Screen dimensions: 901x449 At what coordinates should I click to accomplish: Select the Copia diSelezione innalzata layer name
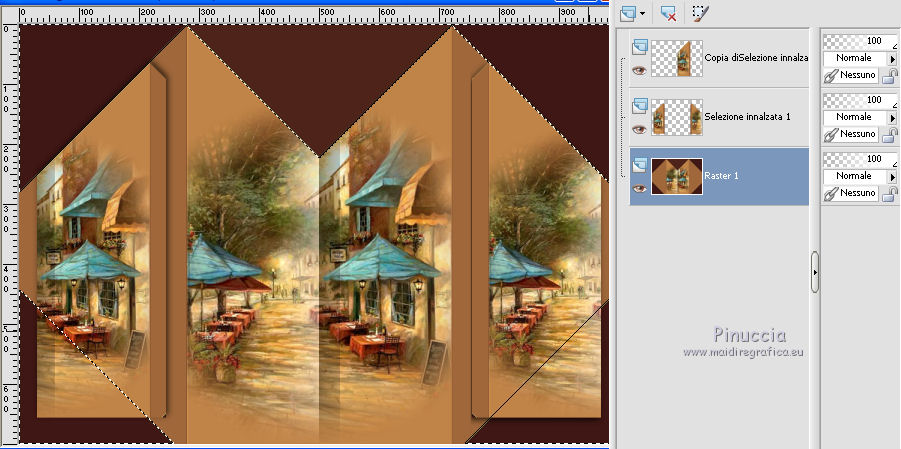click(756, 58)
